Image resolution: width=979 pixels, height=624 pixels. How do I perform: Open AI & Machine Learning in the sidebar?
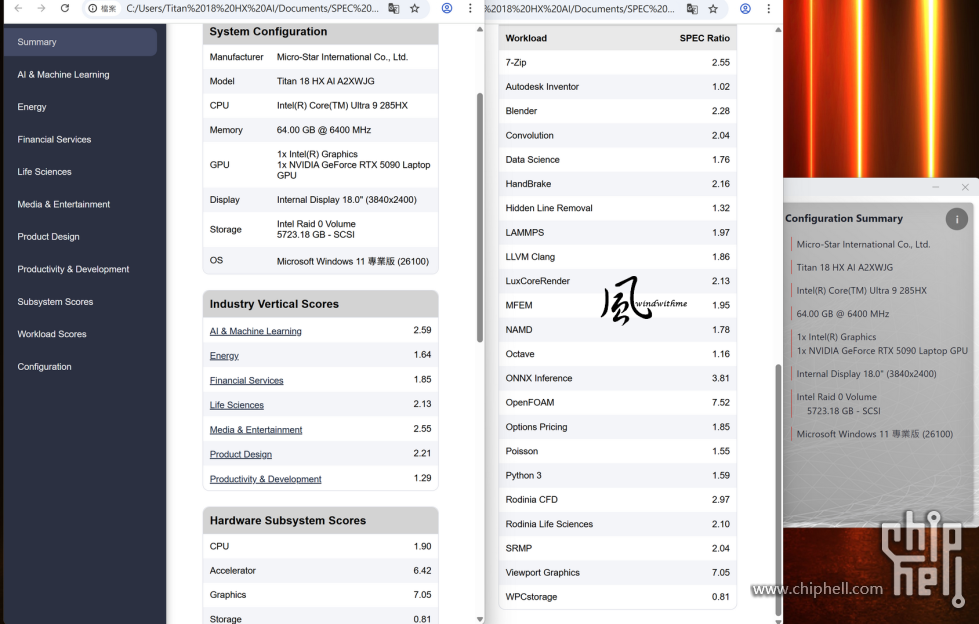(63, 74)
